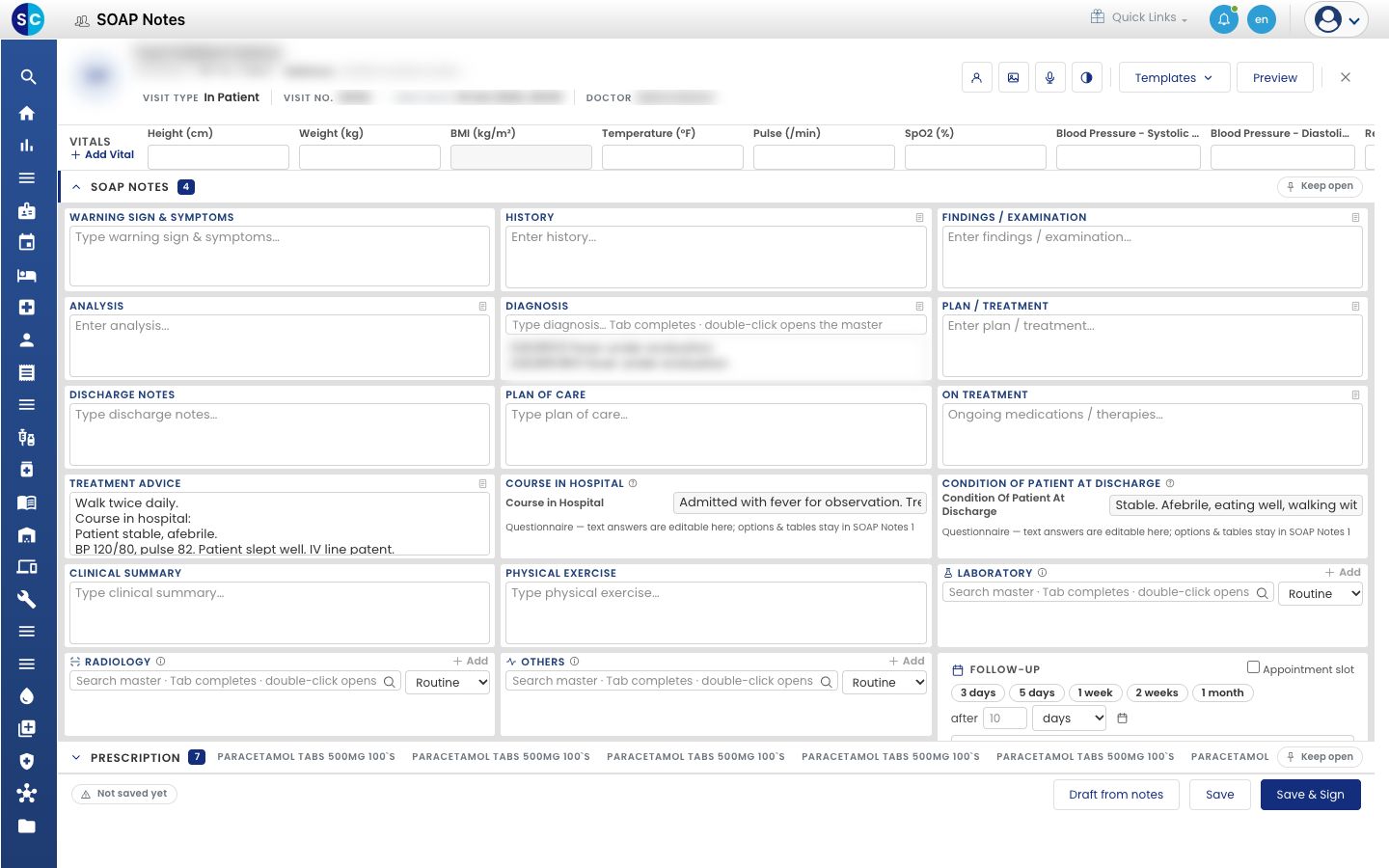This screenshot has height=868, width=1389.
Task: Click the Save button
Action: coord(1219,795)
